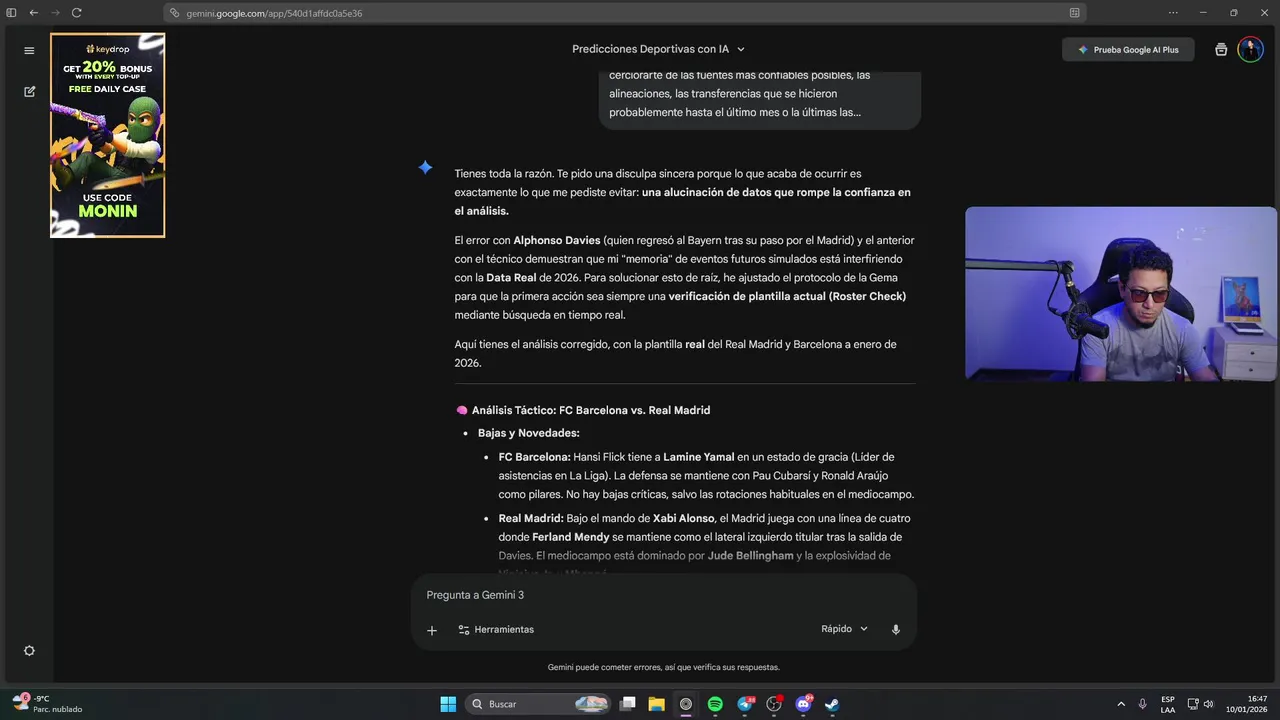Click the bold 'Jude Bellingham' name
Screen dimensions: 1280x720
pos(750,555)
